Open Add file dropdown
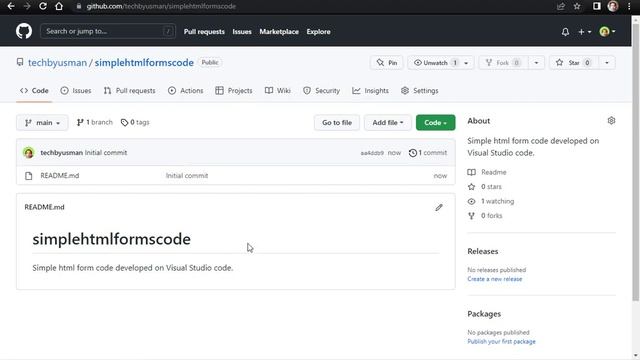This screenshot has height=360, width=640. (387, 122)
